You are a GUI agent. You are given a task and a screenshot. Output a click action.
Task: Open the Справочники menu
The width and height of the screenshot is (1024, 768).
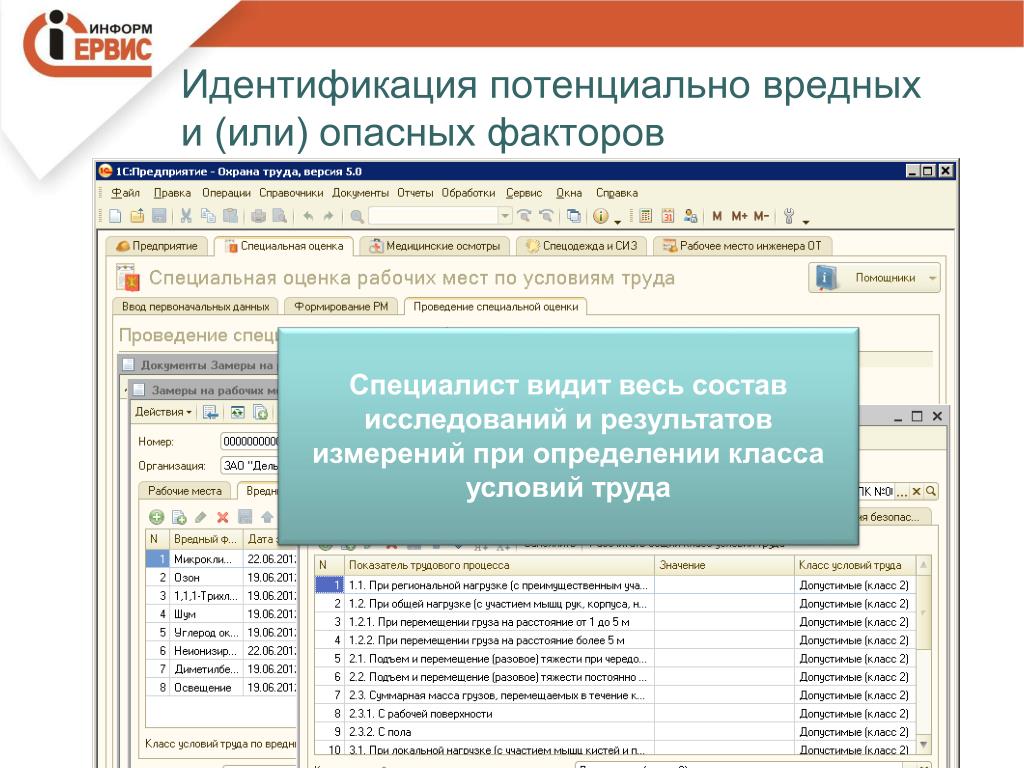291,193
